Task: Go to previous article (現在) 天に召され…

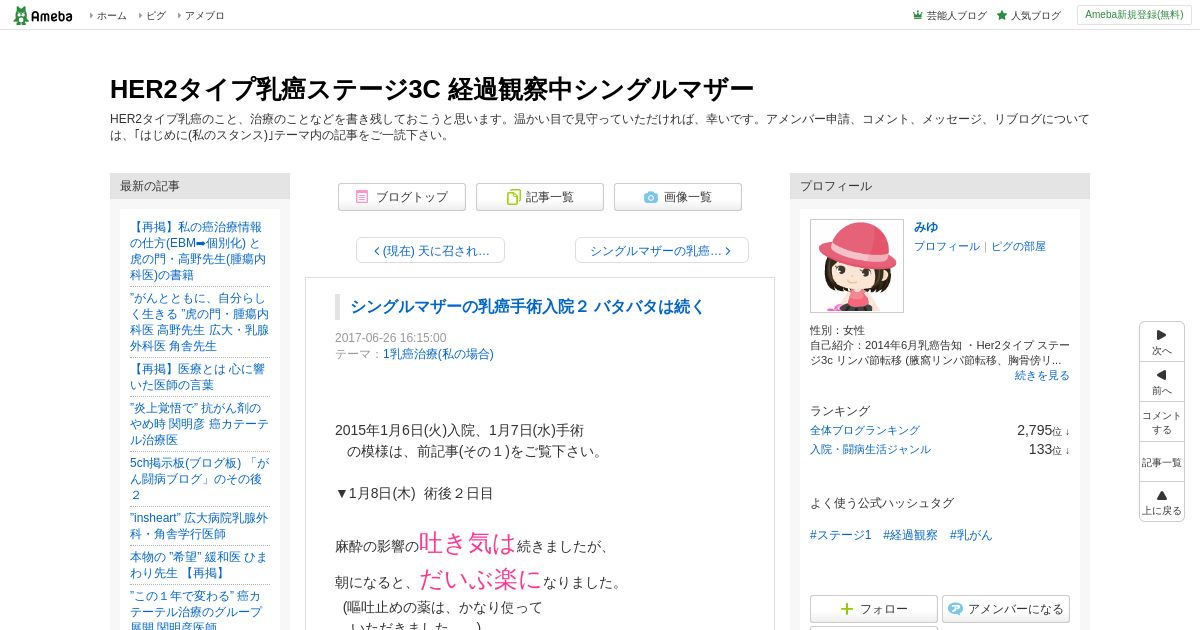Action: [430, 250]
